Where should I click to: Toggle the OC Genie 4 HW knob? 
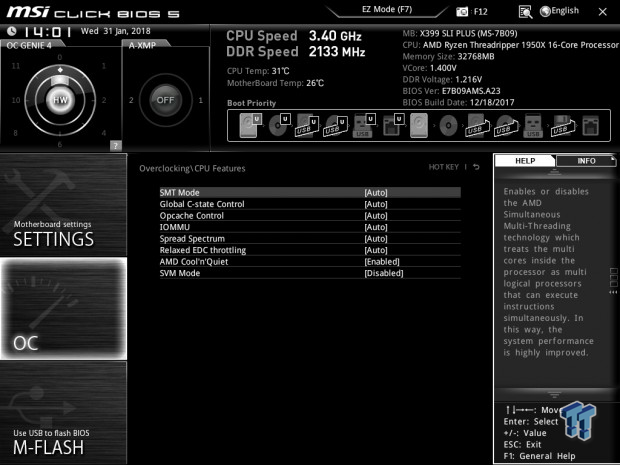pyautogui.click(x=60, y=100)
